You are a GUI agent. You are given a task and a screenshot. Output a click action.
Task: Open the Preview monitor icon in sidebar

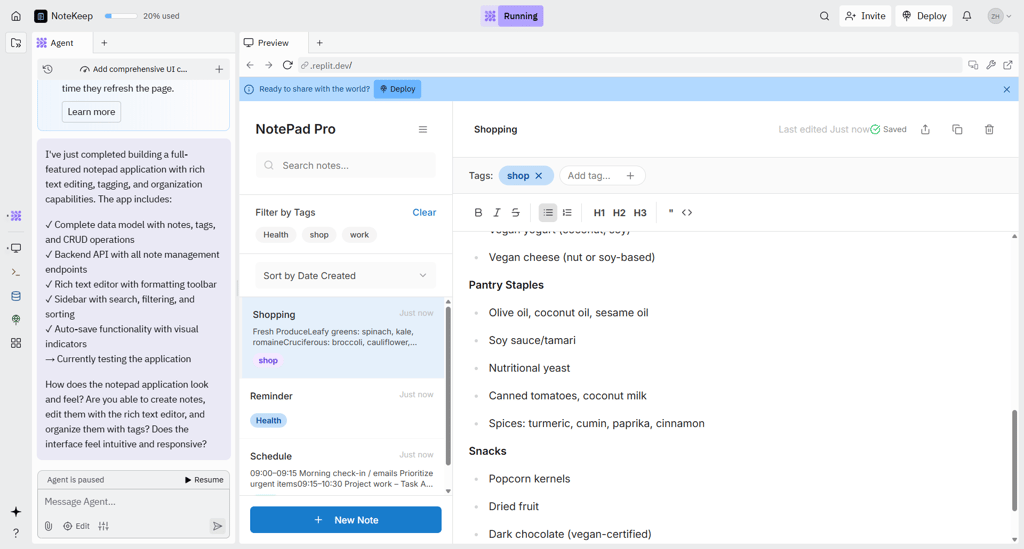point(16,248)
